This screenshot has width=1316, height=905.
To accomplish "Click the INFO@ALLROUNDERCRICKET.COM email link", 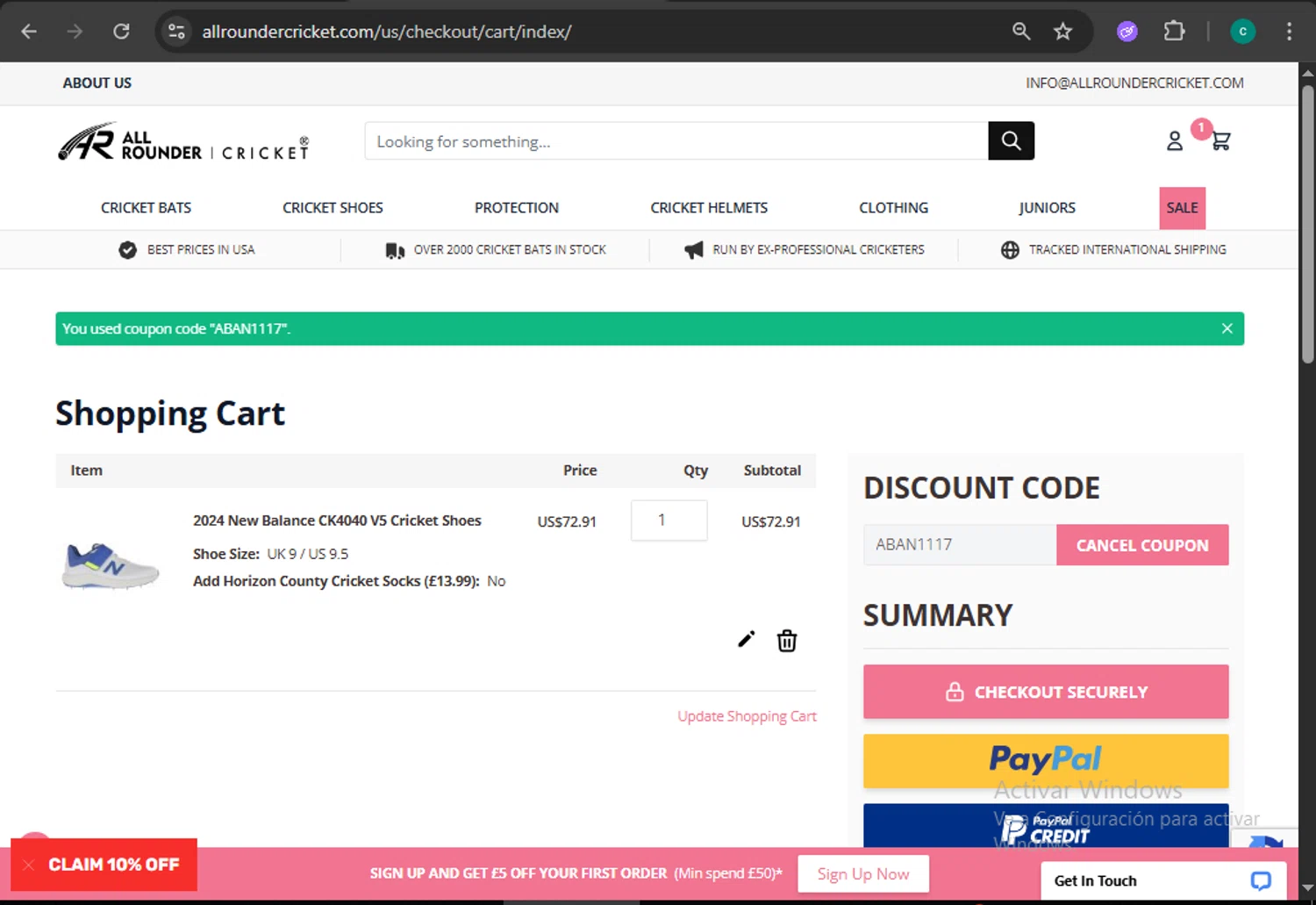I will click(1134, 83).
